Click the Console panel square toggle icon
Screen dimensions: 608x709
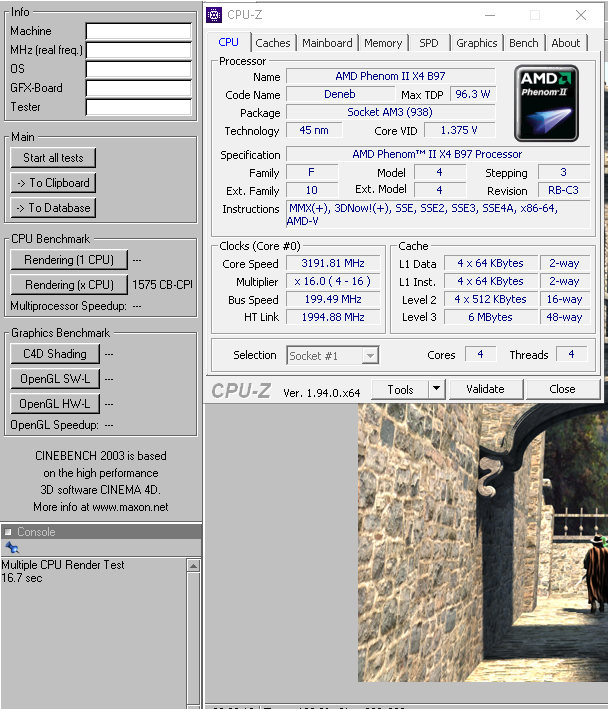click(8, 532)
